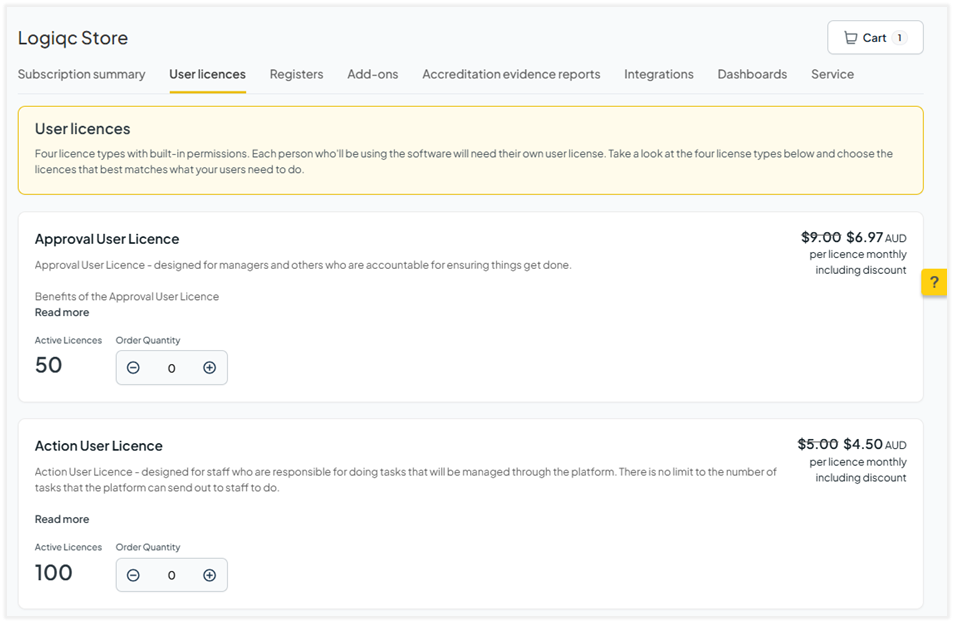
Task: Go to the Add-ons tab
Action: [x=372, y=74]
